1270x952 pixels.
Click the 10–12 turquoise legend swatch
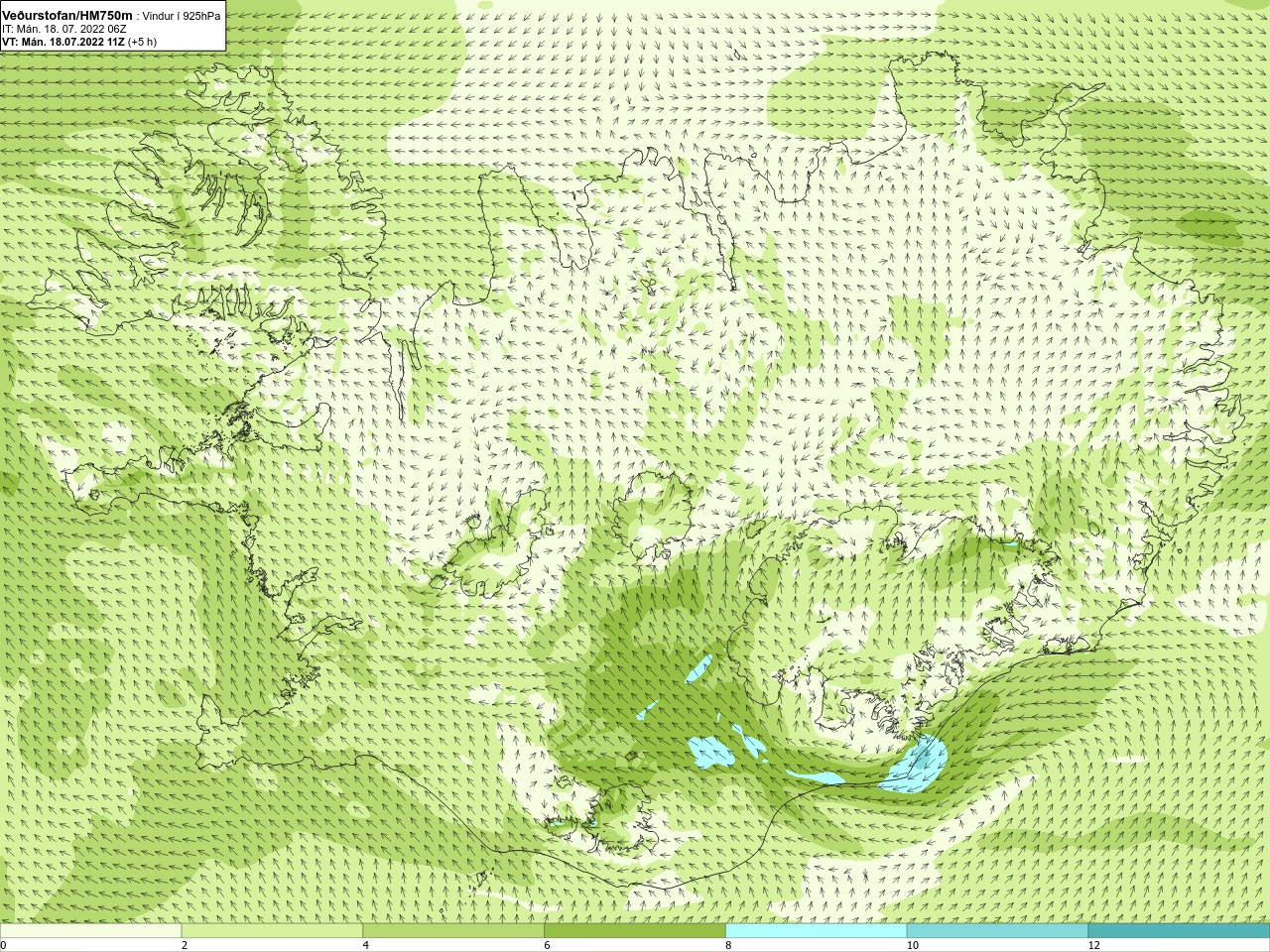(997, 931)
